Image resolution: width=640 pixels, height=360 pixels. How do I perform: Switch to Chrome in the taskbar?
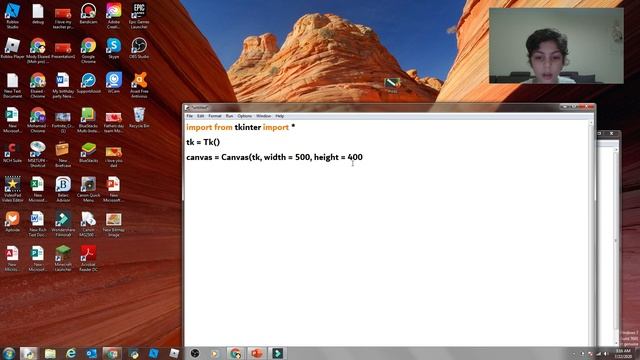coord(236,353)
